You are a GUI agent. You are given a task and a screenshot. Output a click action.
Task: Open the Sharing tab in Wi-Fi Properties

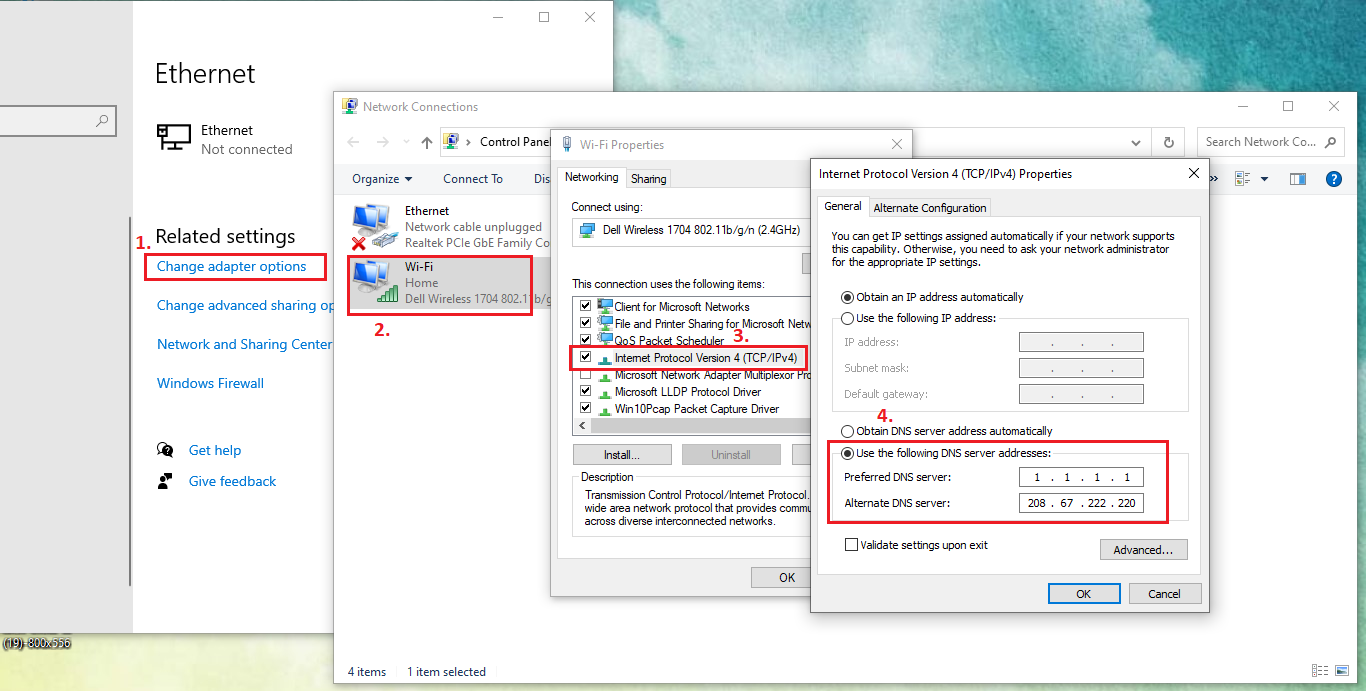pyautogui.click(x=648, y=179)
